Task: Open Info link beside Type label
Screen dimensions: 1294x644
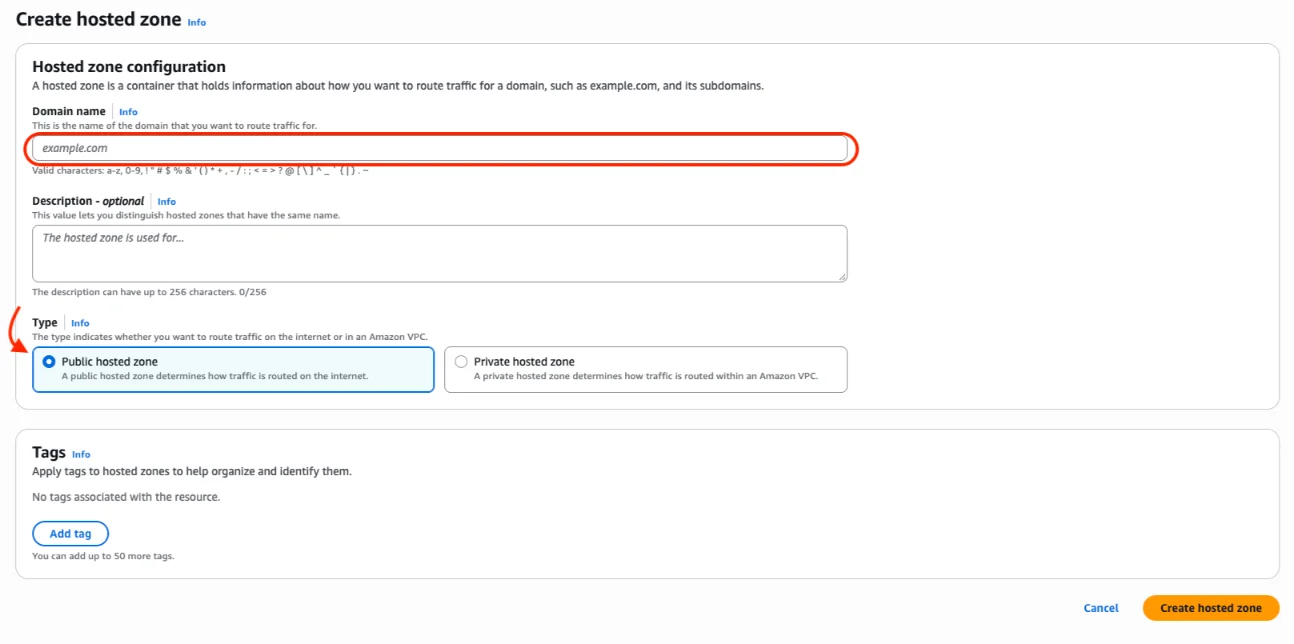Action: [x=80, y=323]
